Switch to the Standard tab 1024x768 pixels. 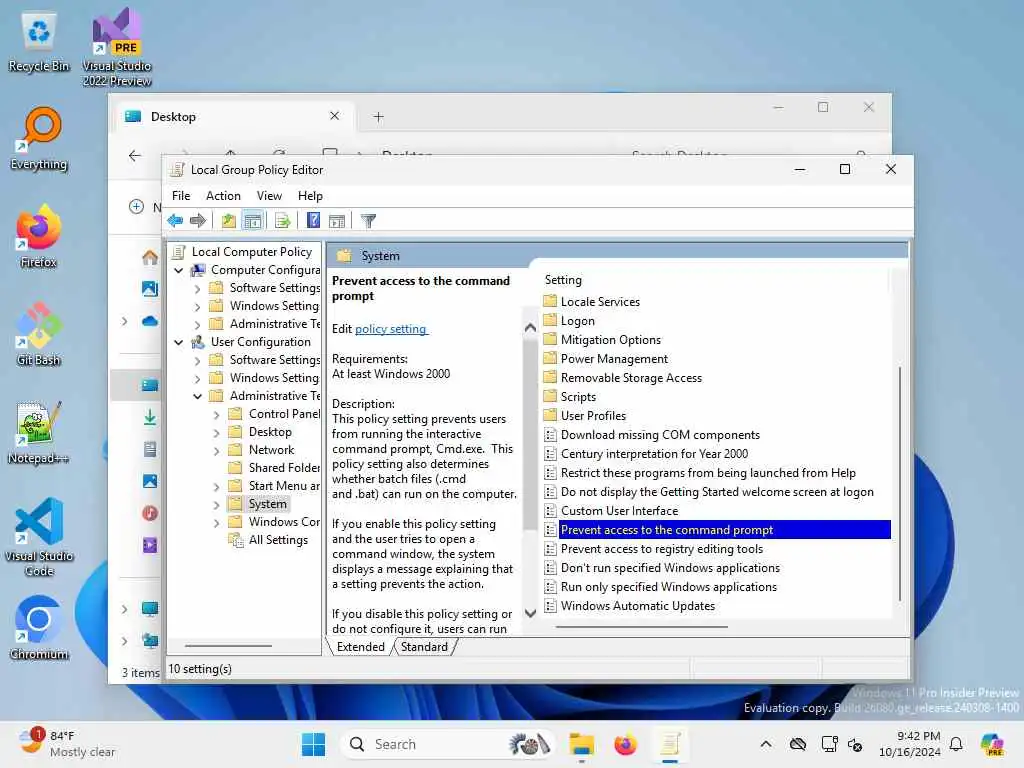pos(424,647)
